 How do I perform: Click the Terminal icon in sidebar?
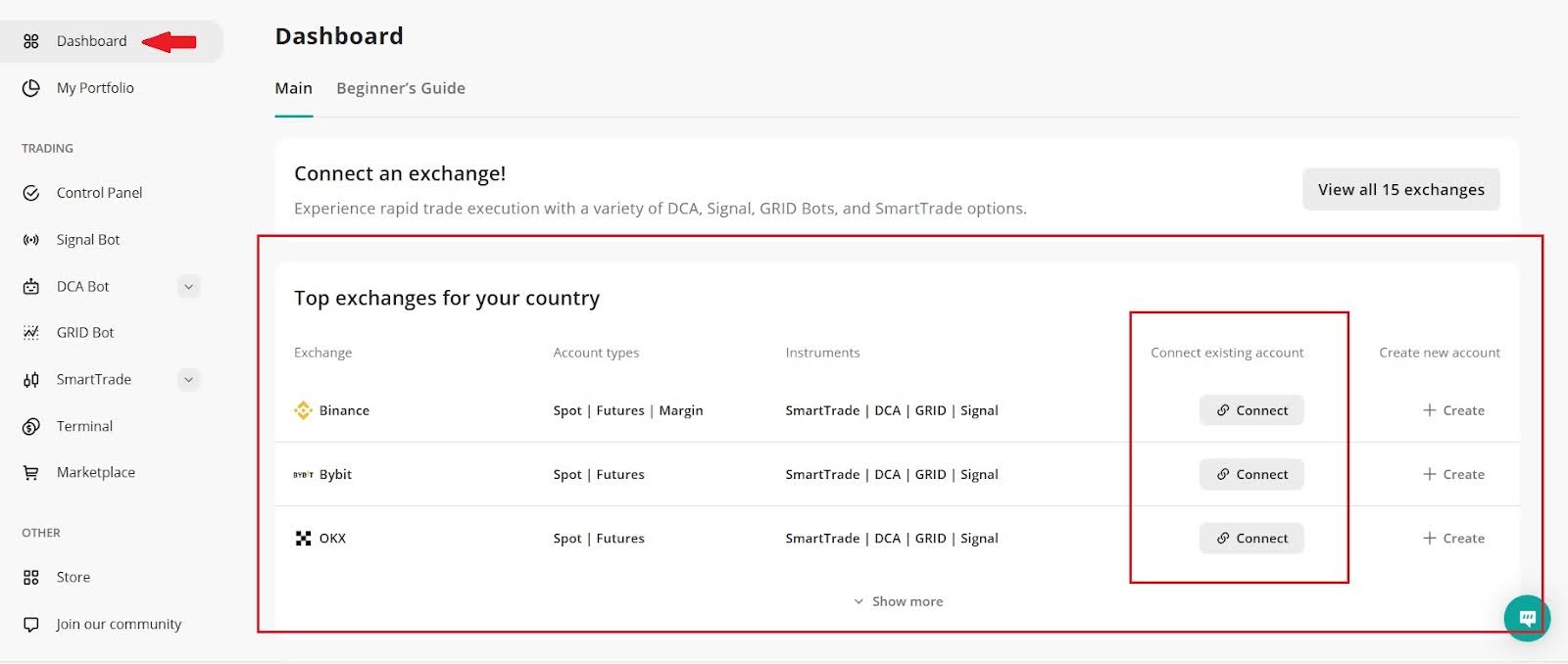click(x=31, y=427)
